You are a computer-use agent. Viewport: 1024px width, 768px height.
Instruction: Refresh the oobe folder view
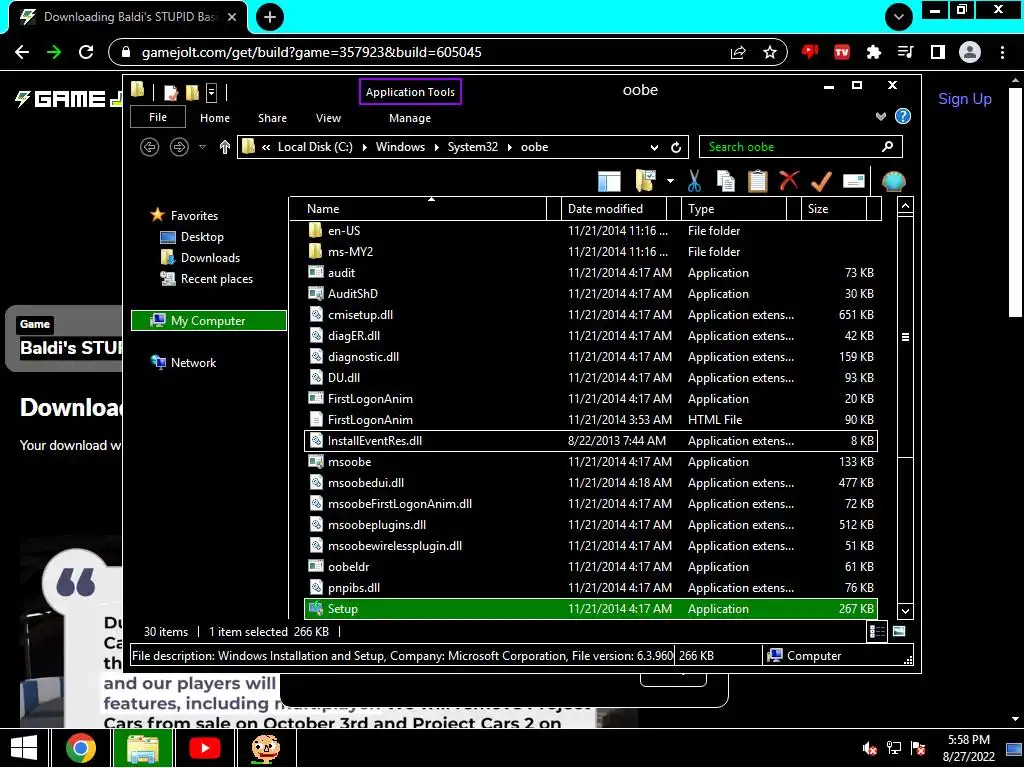(676, 147)
